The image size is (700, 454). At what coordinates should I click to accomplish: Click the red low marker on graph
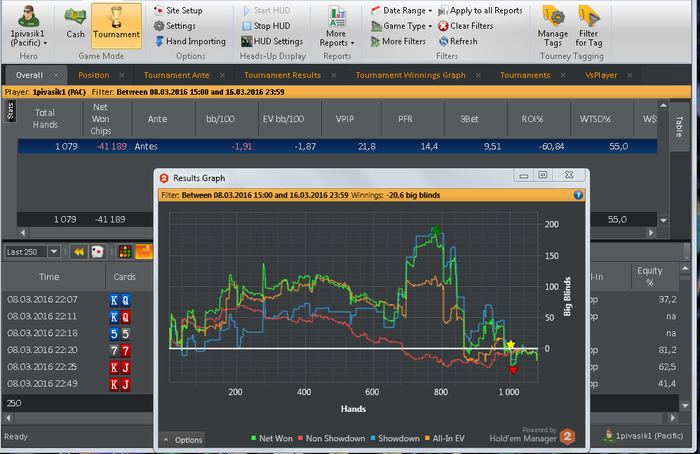pyautogui.click(x=513, y=370)
